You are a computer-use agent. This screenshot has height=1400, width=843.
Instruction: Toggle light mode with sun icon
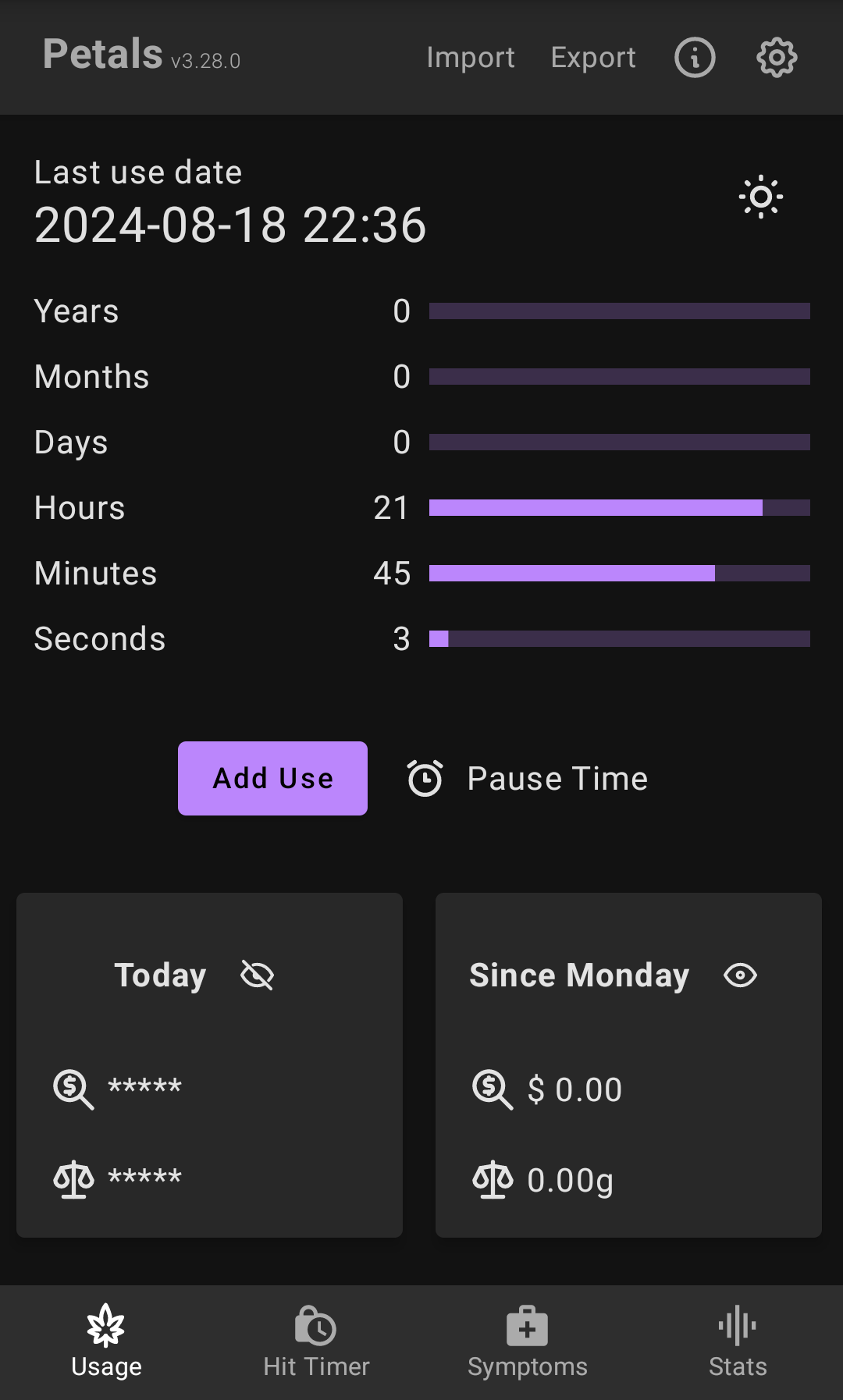pos(761,197)
